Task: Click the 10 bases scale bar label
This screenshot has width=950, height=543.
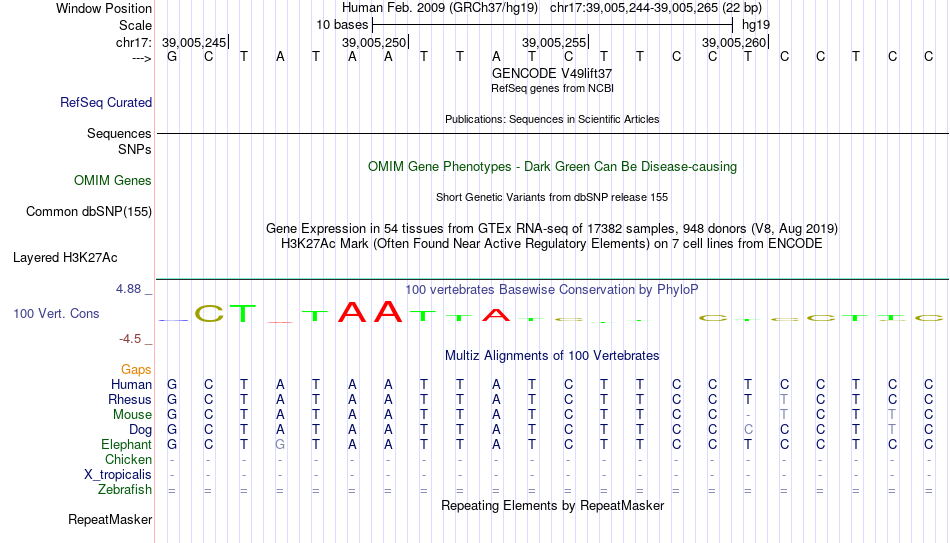Action: point(342,25)
